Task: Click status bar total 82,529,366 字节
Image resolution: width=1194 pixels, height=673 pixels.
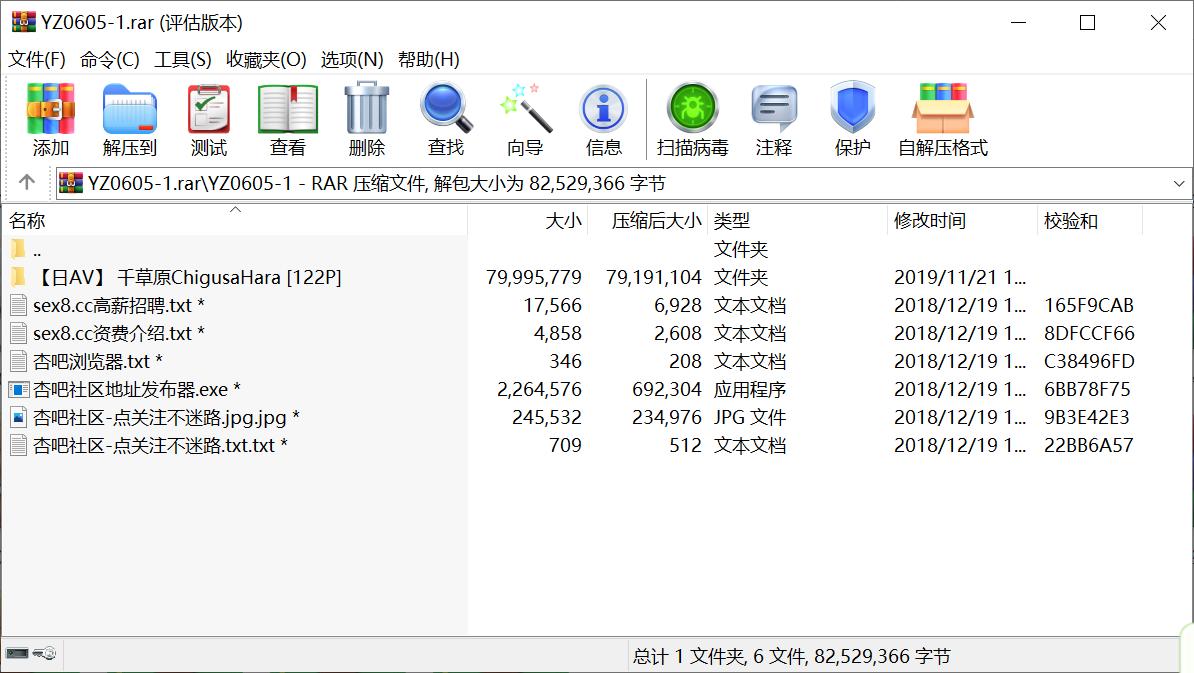Action: click(882, 656)
